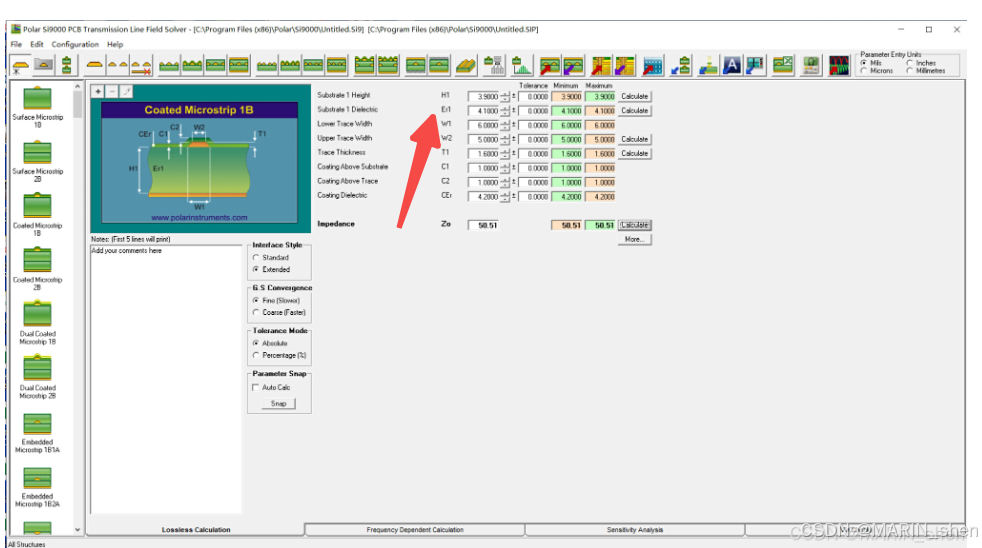Choose Coated Microstrip 2B structure icon

[x=38, y=269]
